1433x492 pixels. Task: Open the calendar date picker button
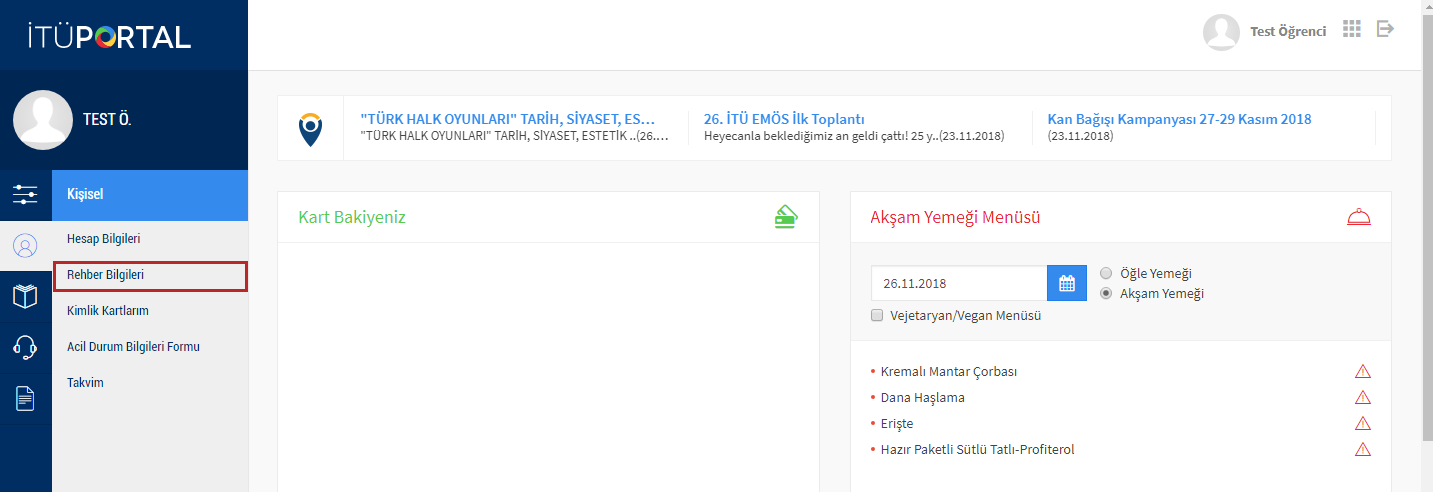(1066, 283)
